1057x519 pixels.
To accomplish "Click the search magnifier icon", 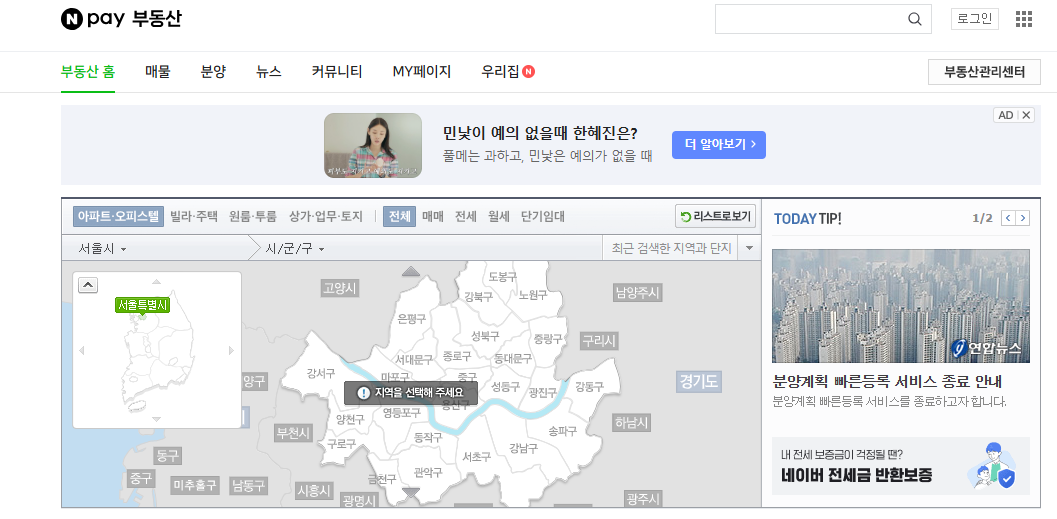I will coord(915,19).
